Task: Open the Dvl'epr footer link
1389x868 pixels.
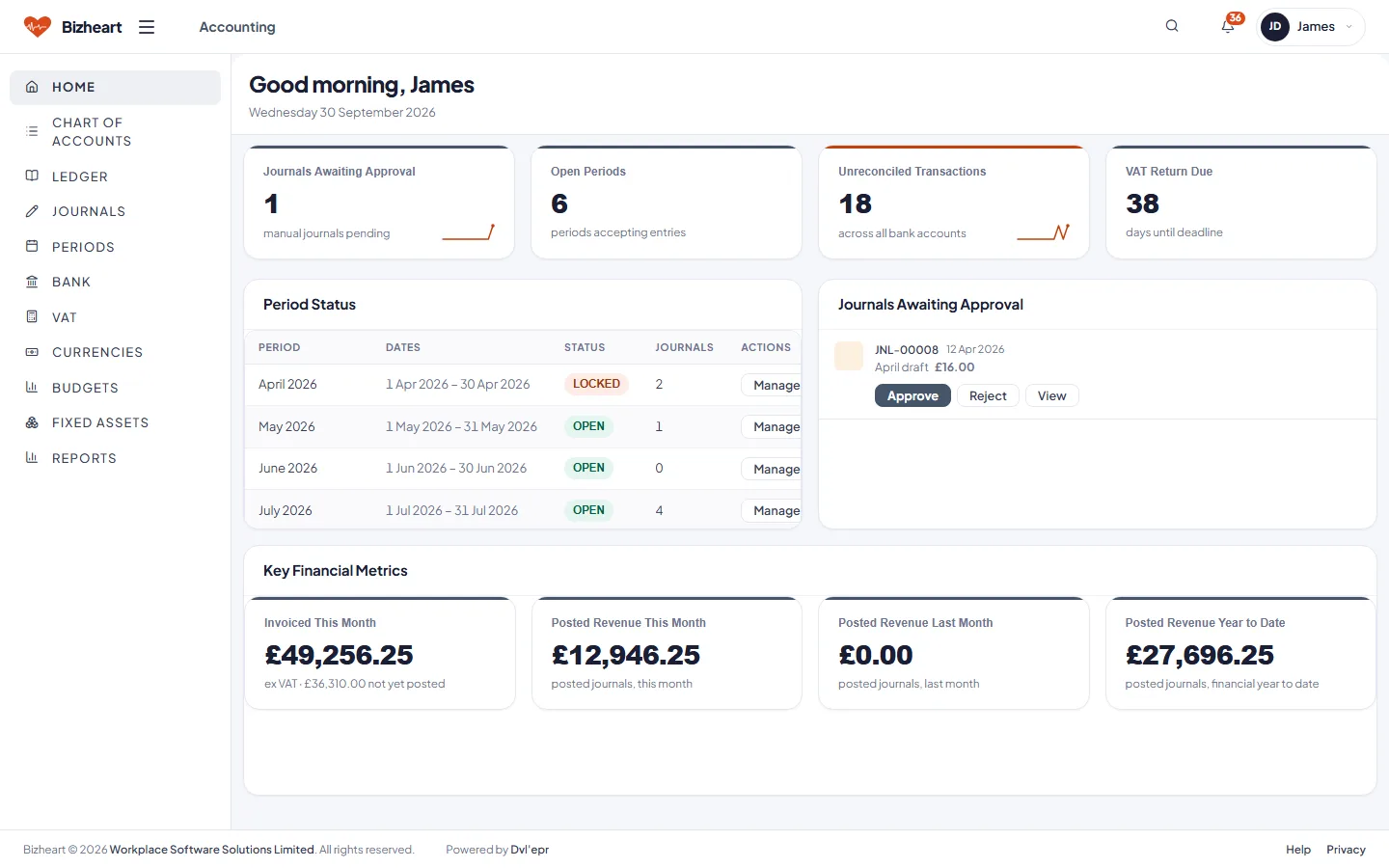Action: coord(530,850)
